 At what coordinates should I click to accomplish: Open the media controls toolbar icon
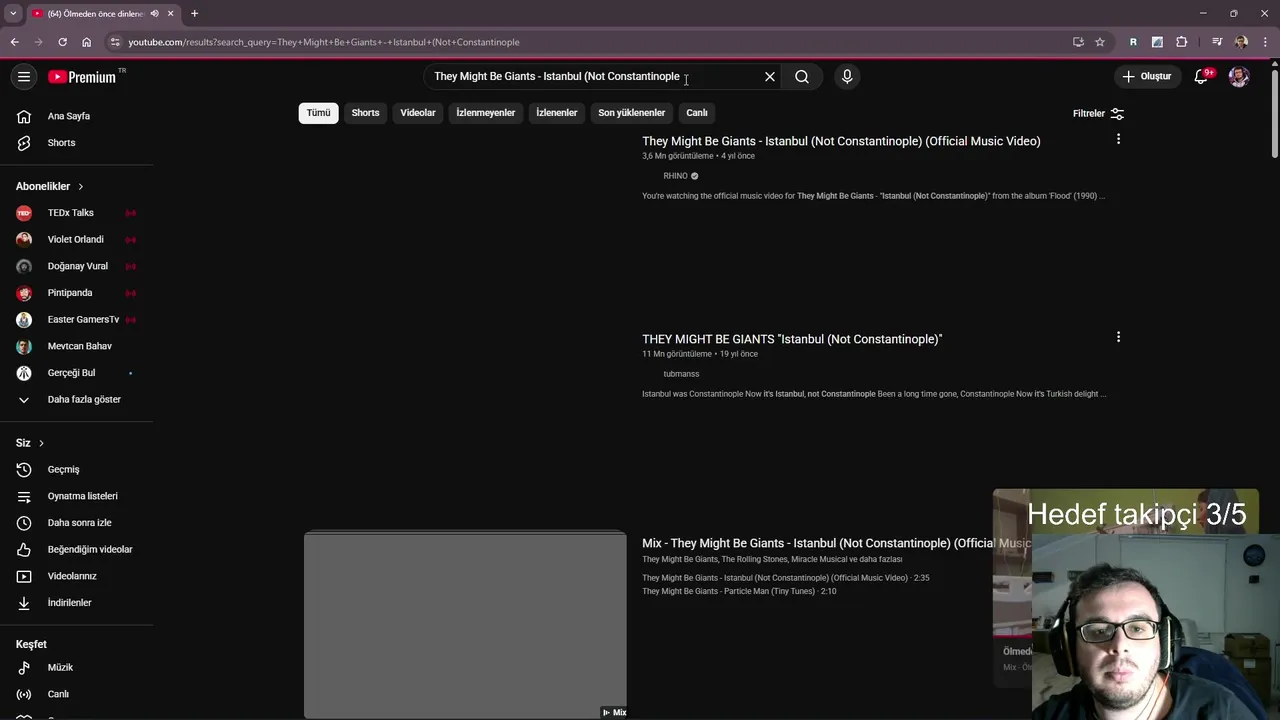(1217, 42)
